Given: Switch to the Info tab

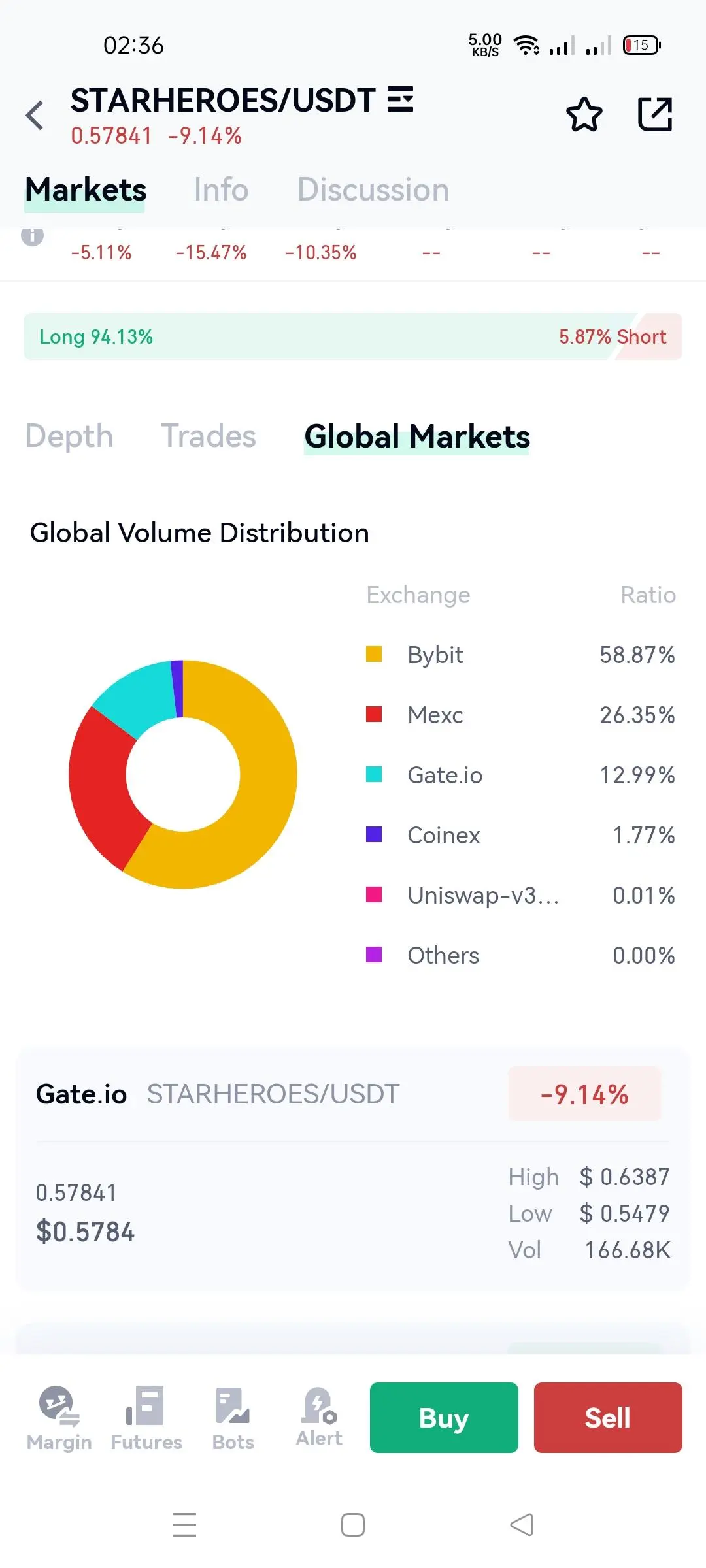Looking at the screenshot, I should (221, 190).
